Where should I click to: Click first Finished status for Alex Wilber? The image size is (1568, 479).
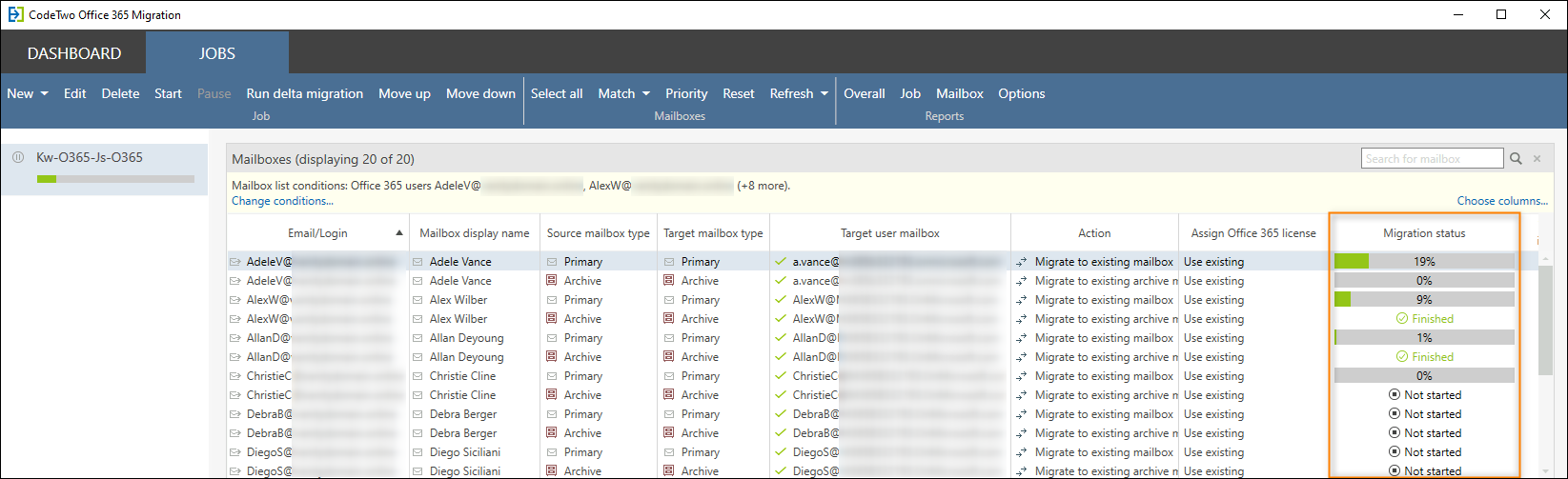pyautogui.click(x=1424, y=319)
